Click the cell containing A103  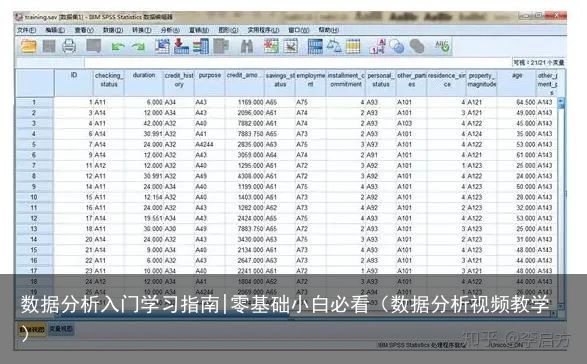click(411, 123)
